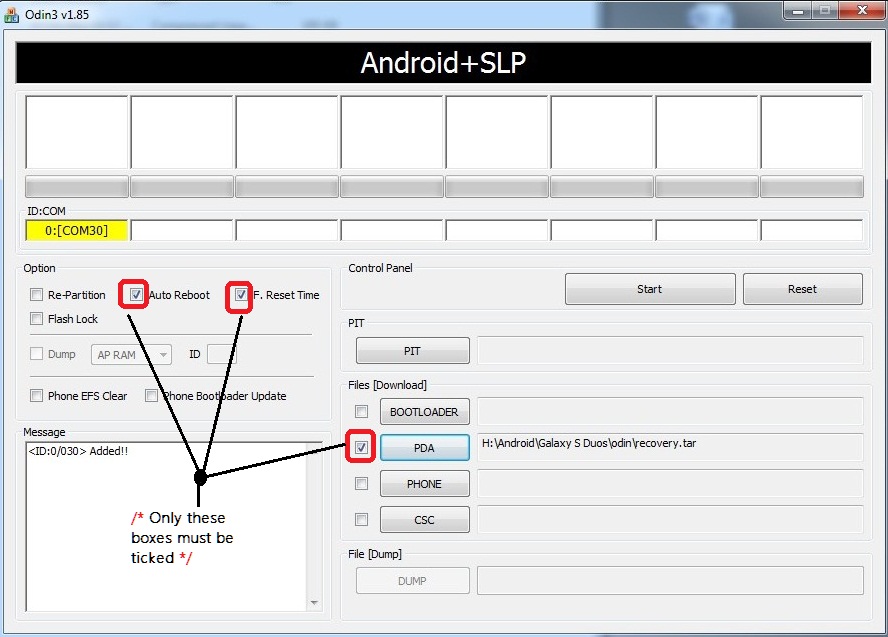Click the PDA file button
The image size is (888, 637).
(424, 448)
